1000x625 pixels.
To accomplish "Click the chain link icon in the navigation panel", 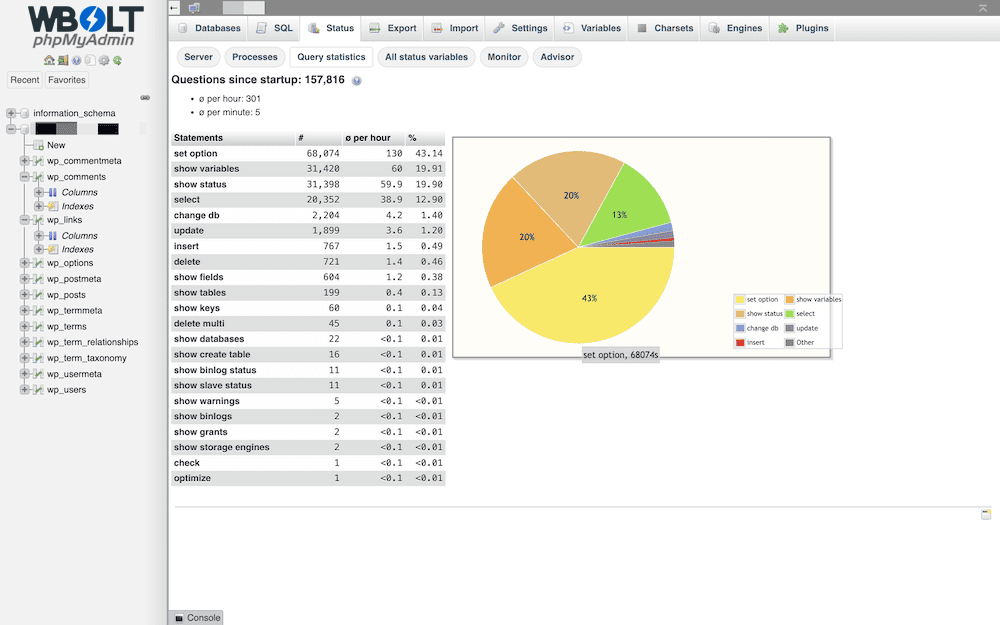I will pyautogui.click(x=145, y=98).
